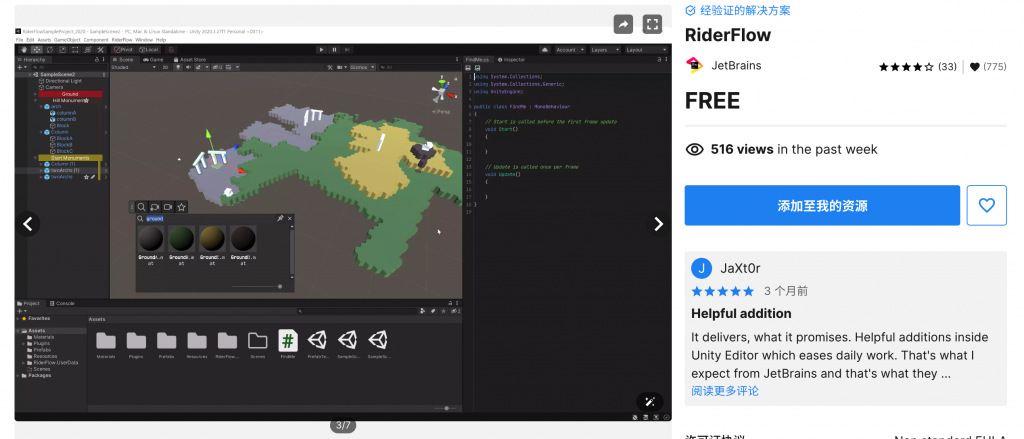This screenshot has height=439, width=1024.
Task: Open the RiderFlow menu in Unity
Action: click(x=122, y=40)
